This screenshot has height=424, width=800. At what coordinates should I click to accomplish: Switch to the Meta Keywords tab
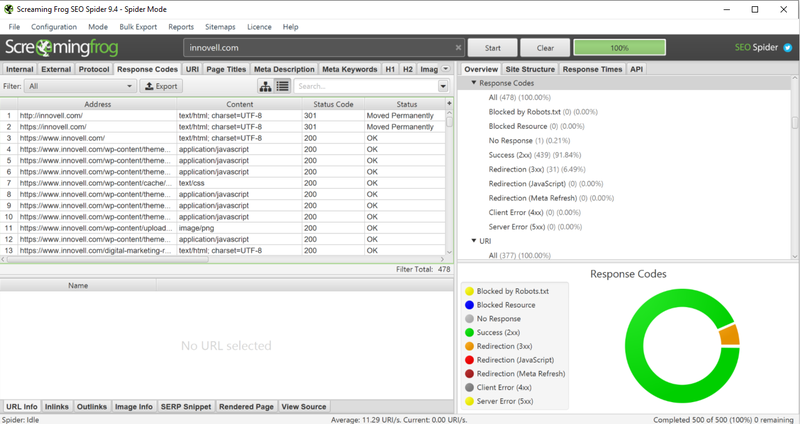tap(350, 69)
